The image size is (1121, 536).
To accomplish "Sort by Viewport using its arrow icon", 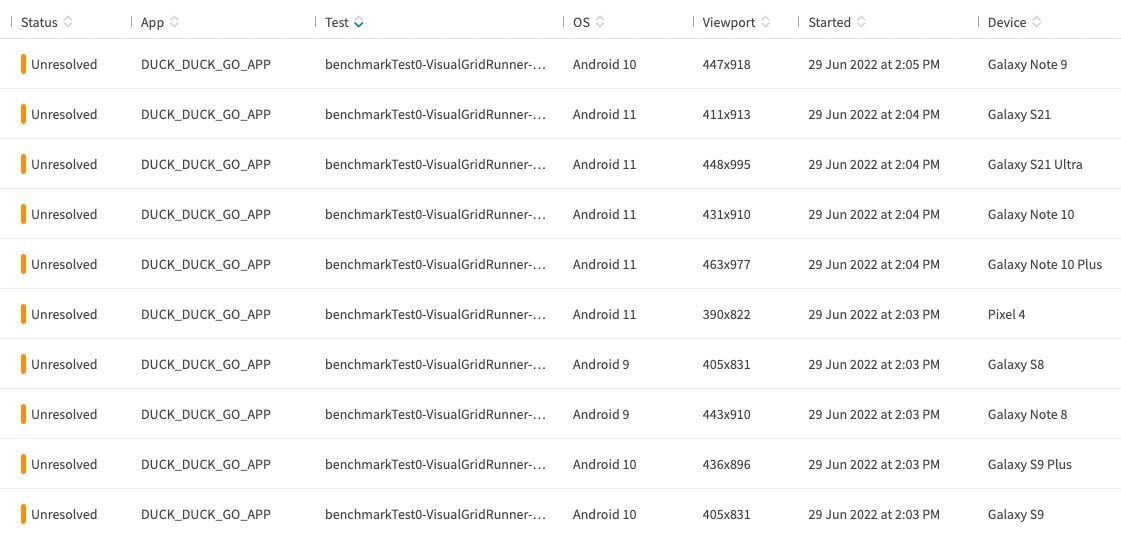I will (766, 22).
